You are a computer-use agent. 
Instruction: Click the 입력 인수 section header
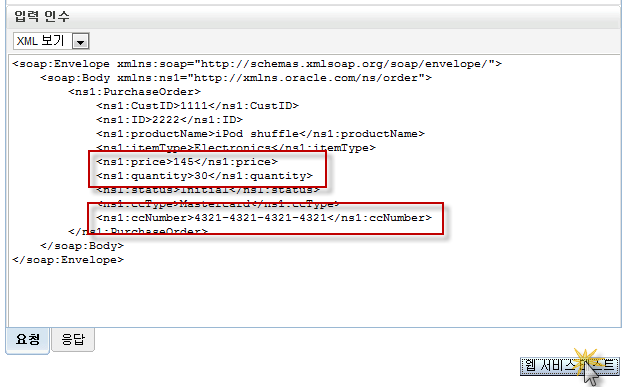tap(42, 16)
